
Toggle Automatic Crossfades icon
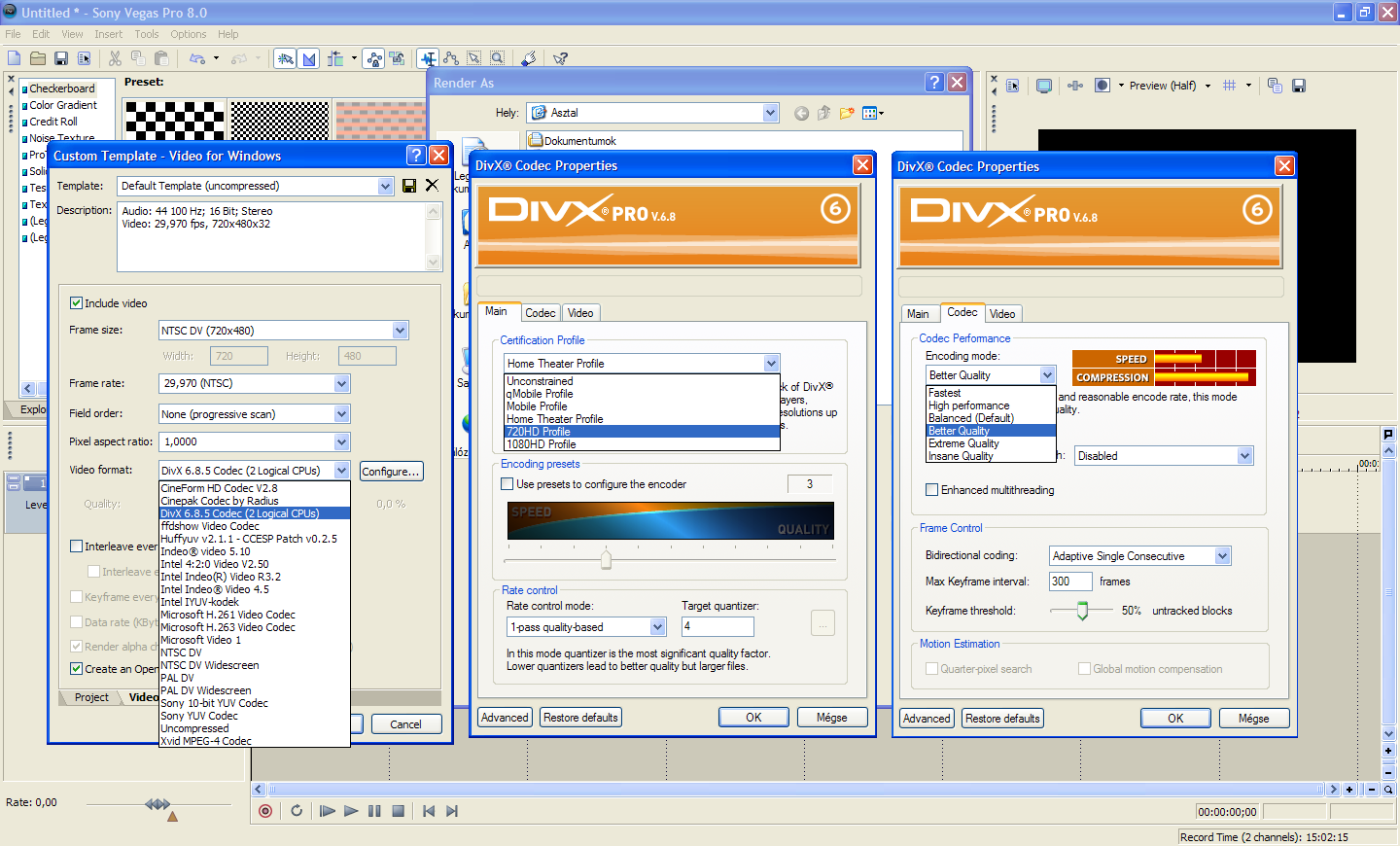[309, 58]
